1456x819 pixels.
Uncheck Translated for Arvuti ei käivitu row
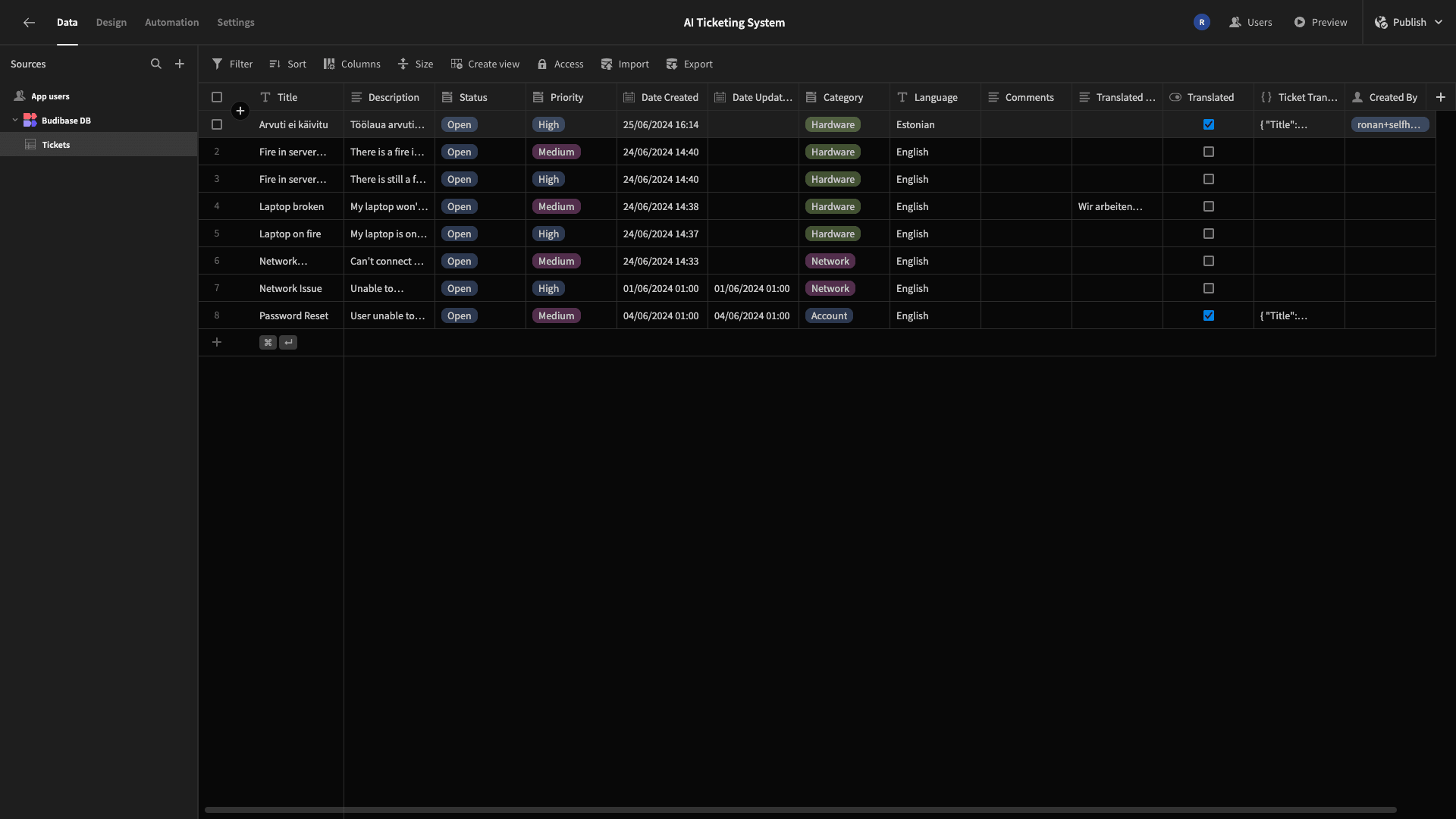[x=1209, y=124]
